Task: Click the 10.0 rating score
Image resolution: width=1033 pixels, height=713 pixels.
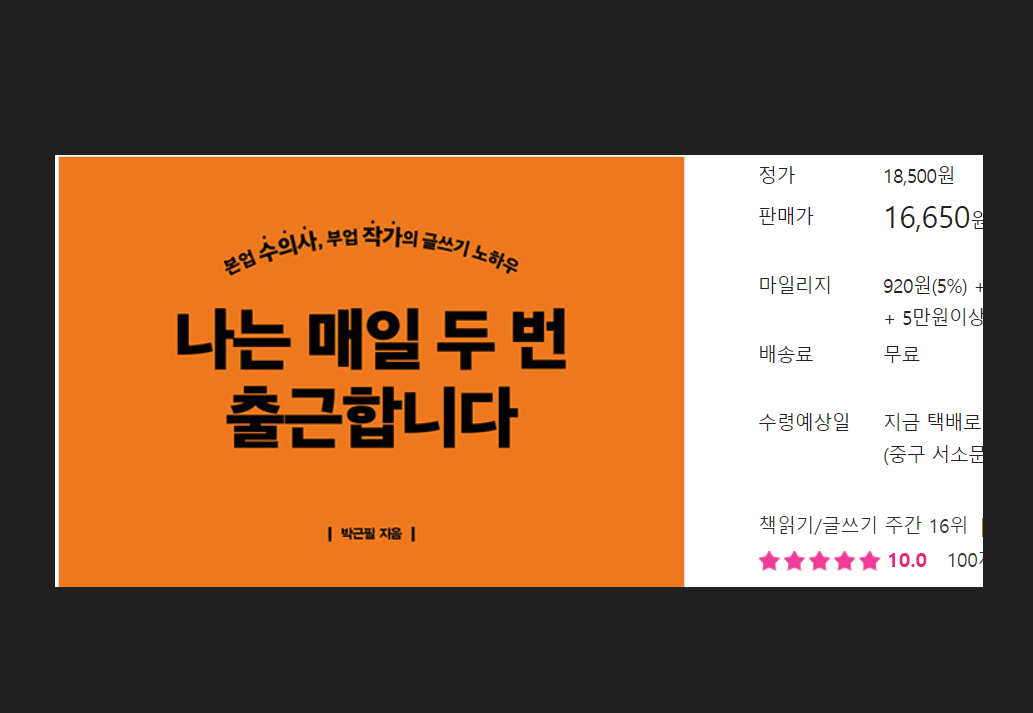Action: pos(907,561)
